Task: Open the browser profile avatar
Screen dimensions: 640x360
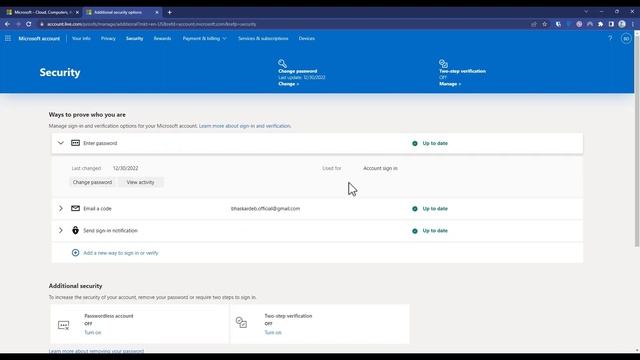Action: click(x=622, y=24)
